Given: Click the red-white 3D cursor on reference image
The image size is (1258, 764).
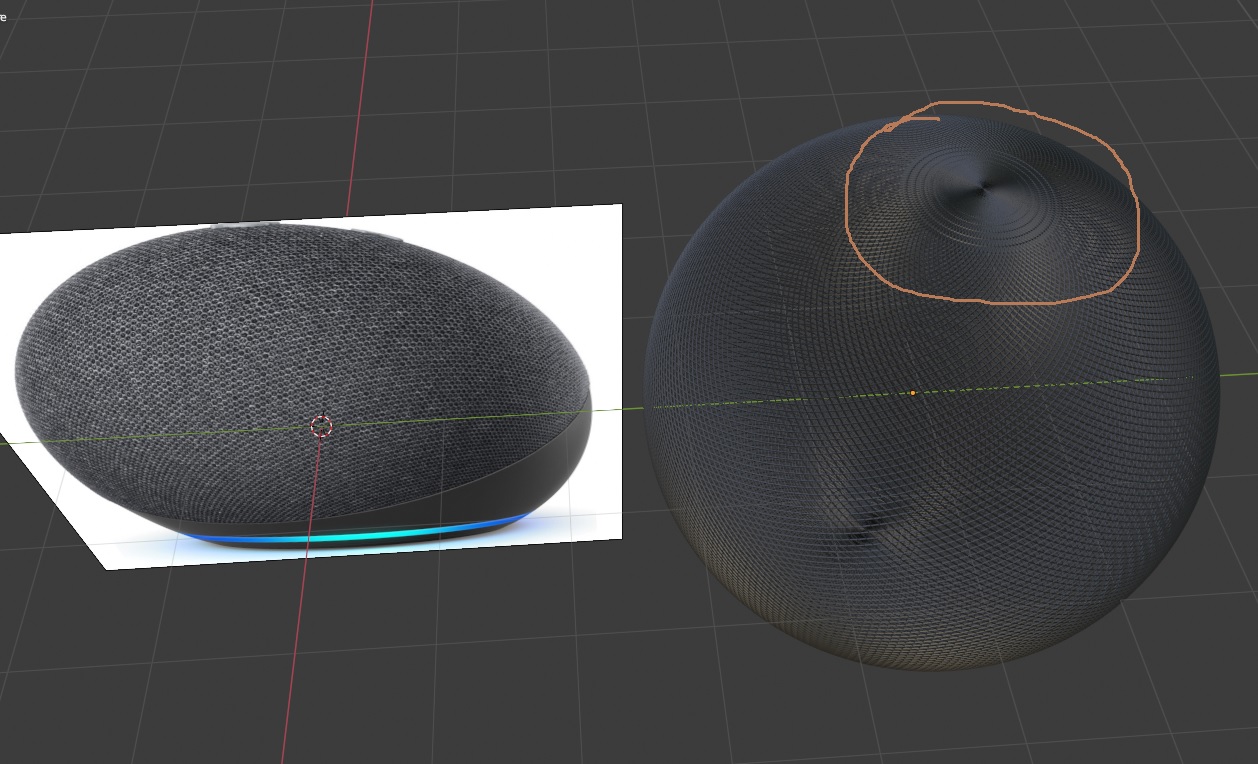Looking at the screenshot, I should (x=321, y=427).
